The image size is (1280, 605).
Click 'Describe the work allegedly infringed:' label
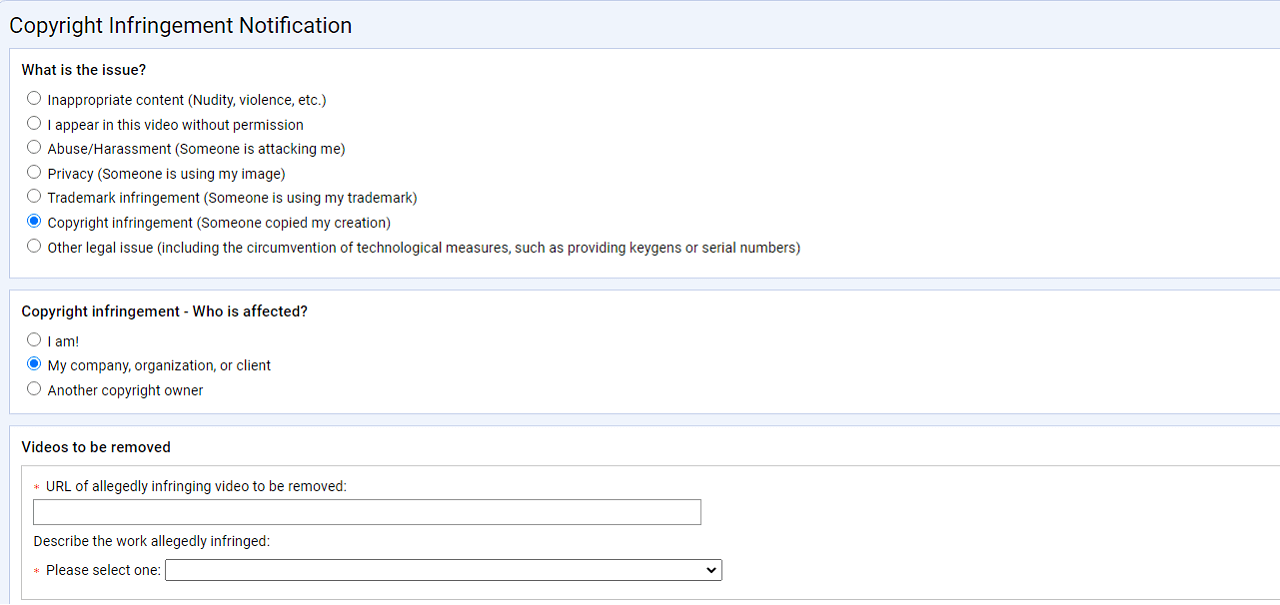[152, 541]
